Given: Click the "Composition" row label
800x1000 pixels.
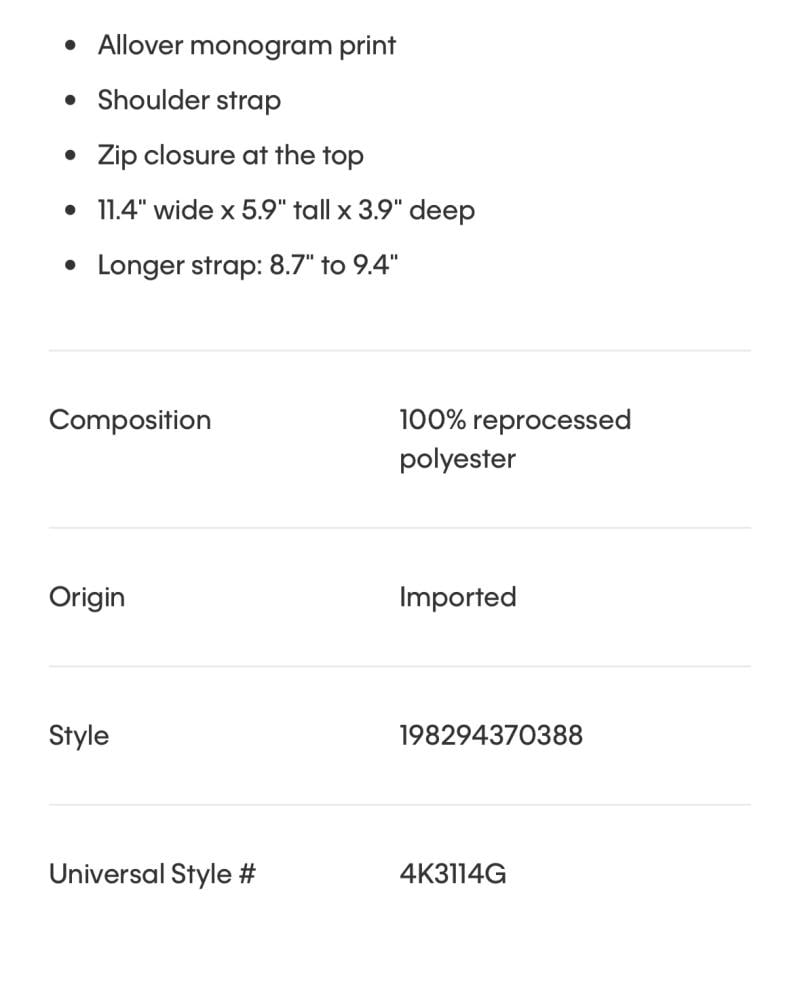Looking at the screenshot, I should [130, 420].
